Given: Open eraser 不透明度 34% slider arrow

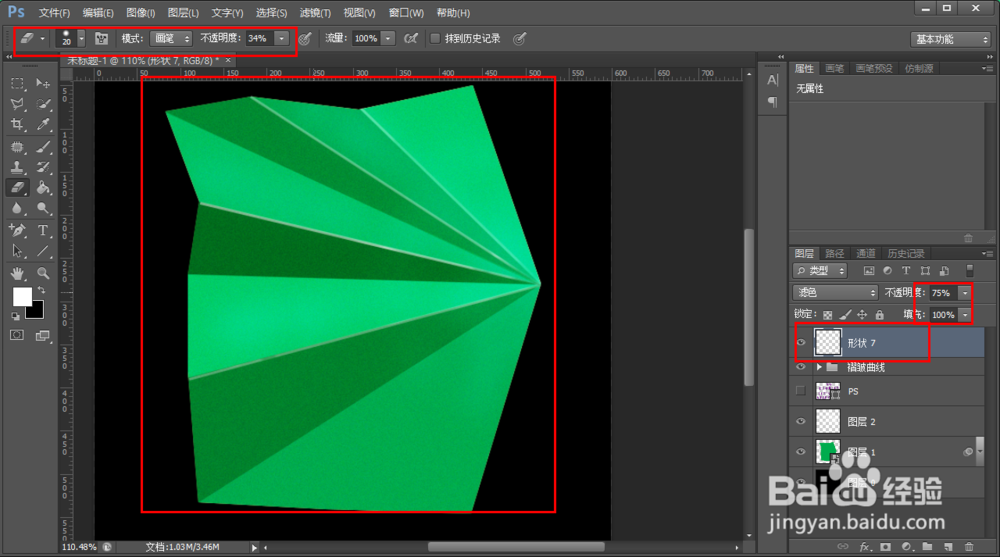Looking at the screenshot, I should 281,38.
